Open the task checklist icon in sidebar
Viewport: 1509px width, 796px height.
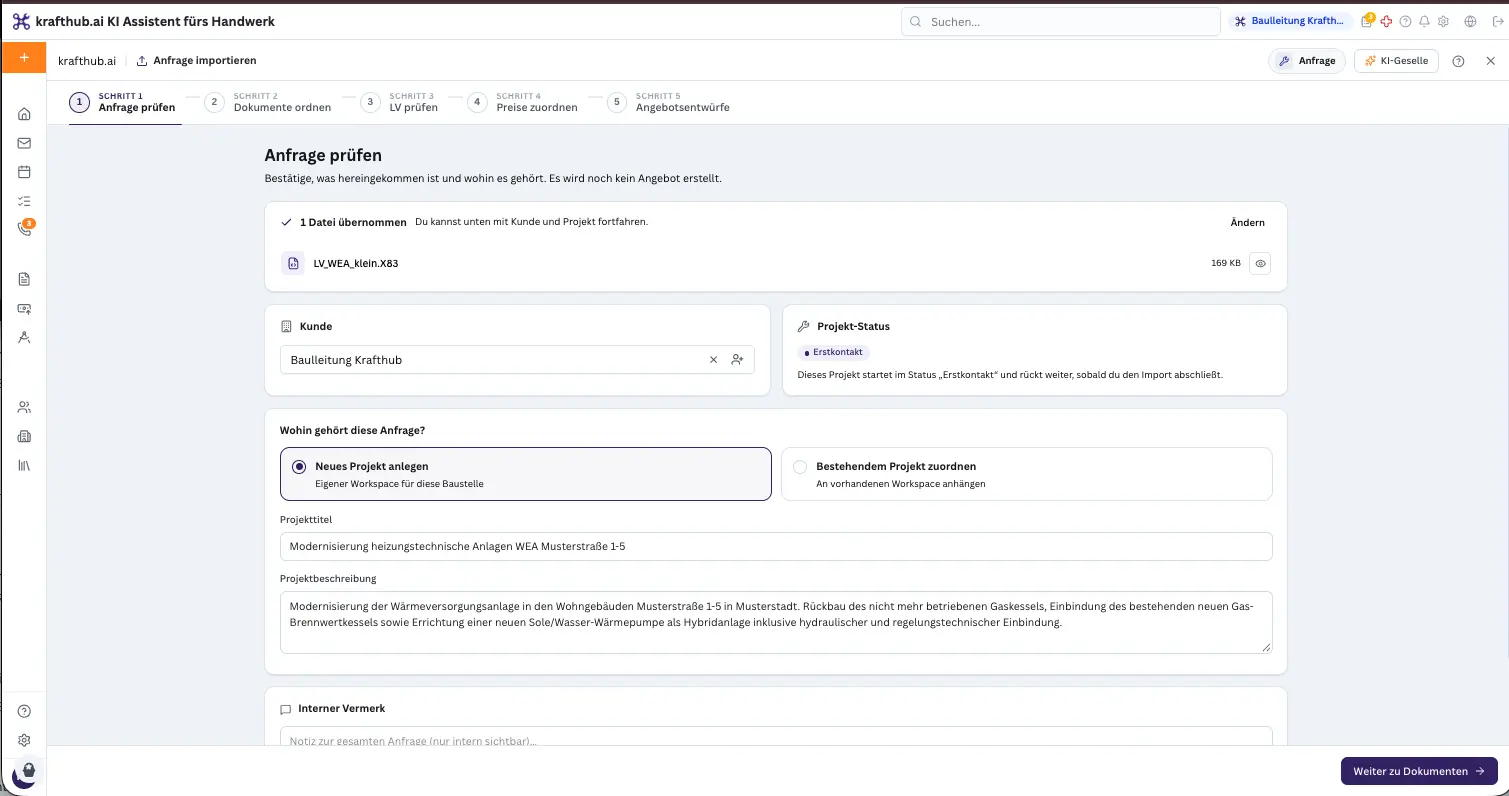(24, 201)
